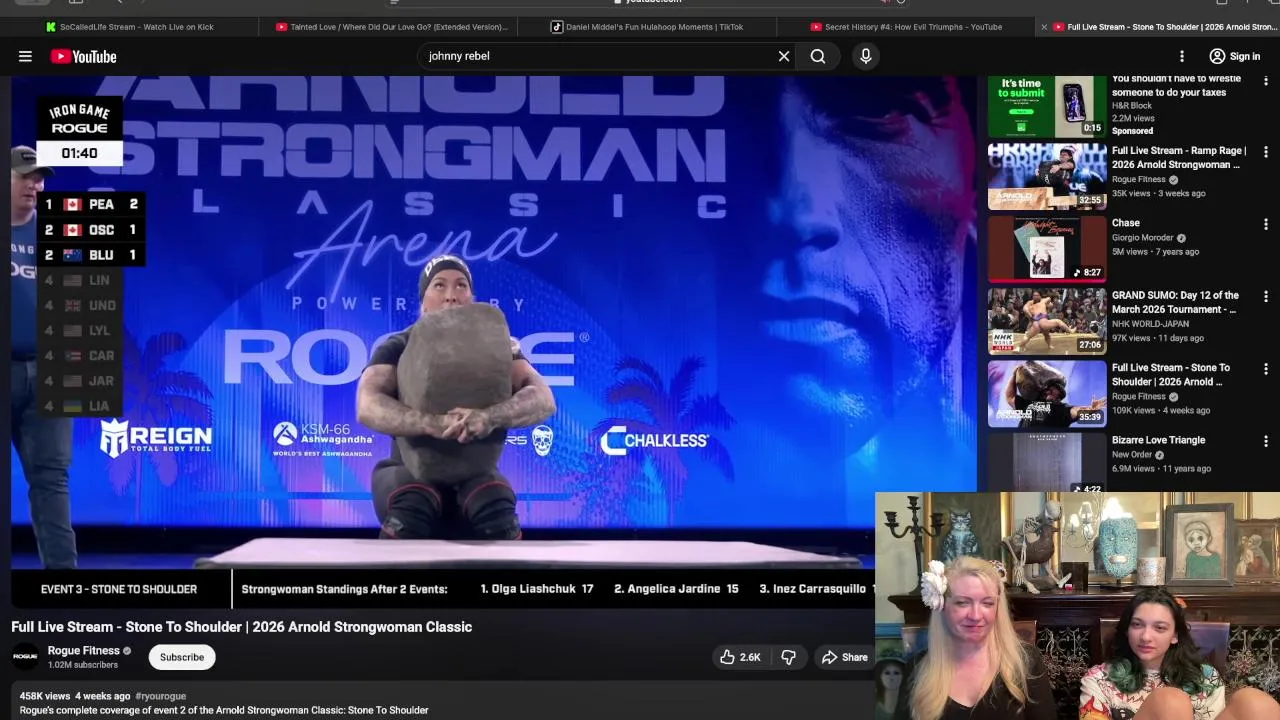
Task: Click the magnifying glass search button
Action: (x=818, y=56)
